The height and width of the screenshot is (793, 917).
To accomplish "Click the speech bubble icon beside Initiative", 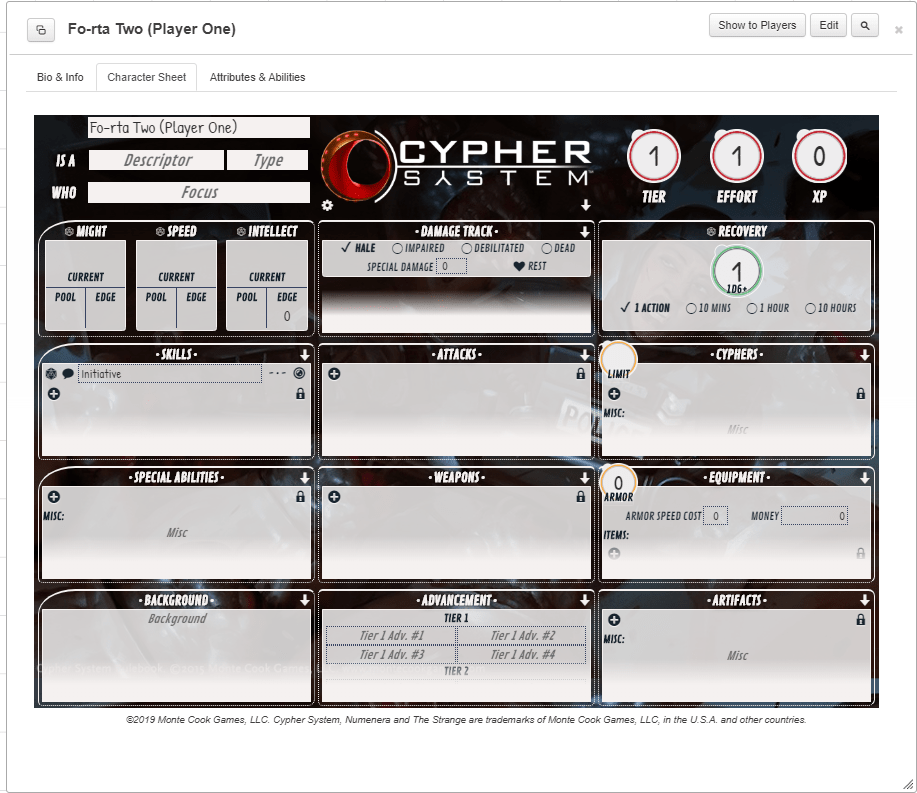I will pyautogui.click(x=68, y=374).
